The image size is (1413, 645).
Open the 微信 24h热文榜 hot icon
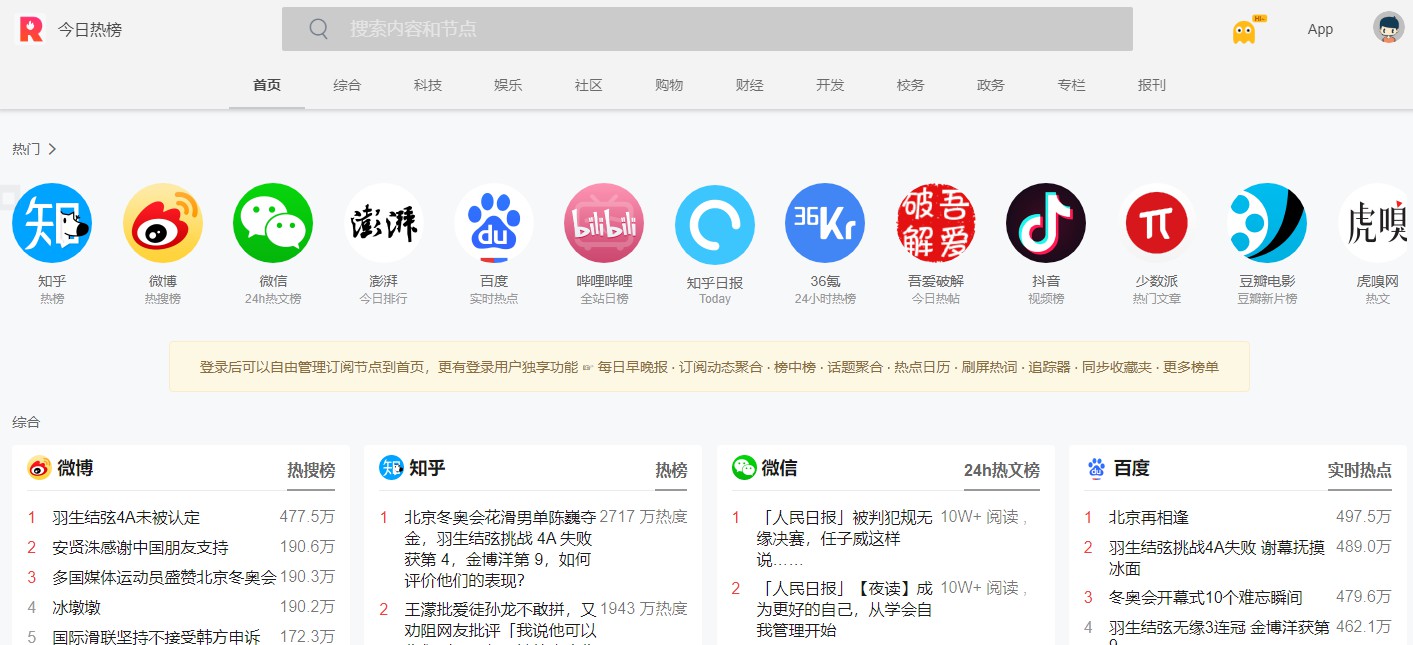click(273, 223)
